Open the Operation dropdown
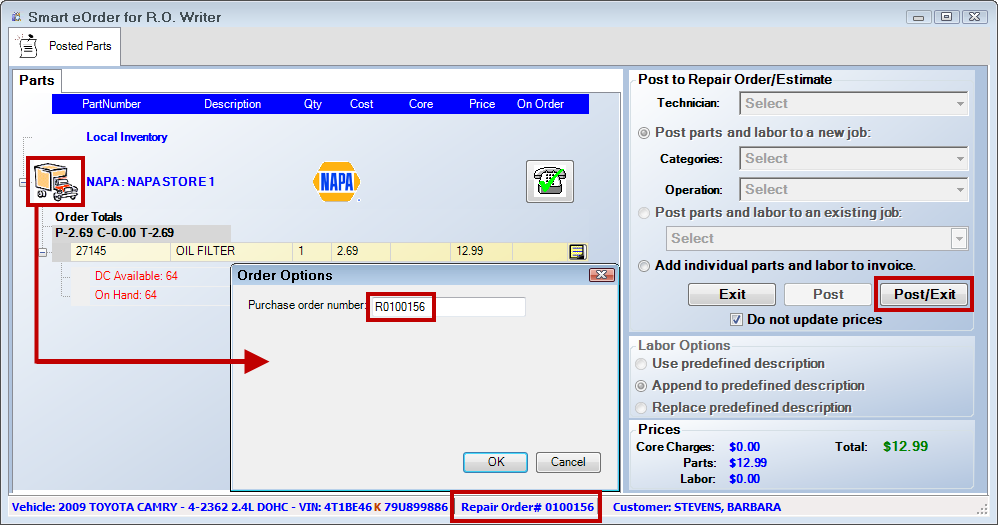The width and height of the screenshot is (998, 525). (960, 189)
